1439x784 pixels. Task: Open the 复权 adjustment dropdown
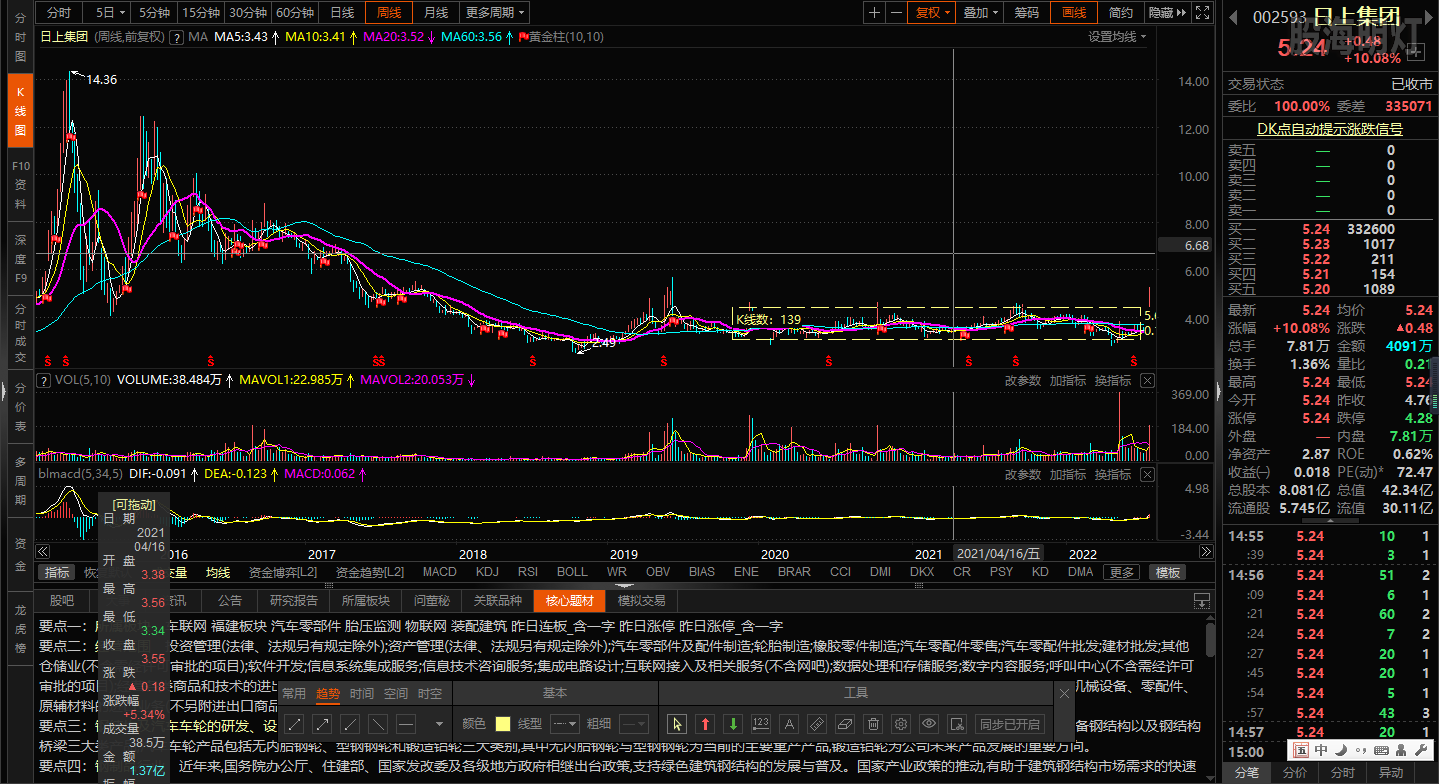[933, 12]
